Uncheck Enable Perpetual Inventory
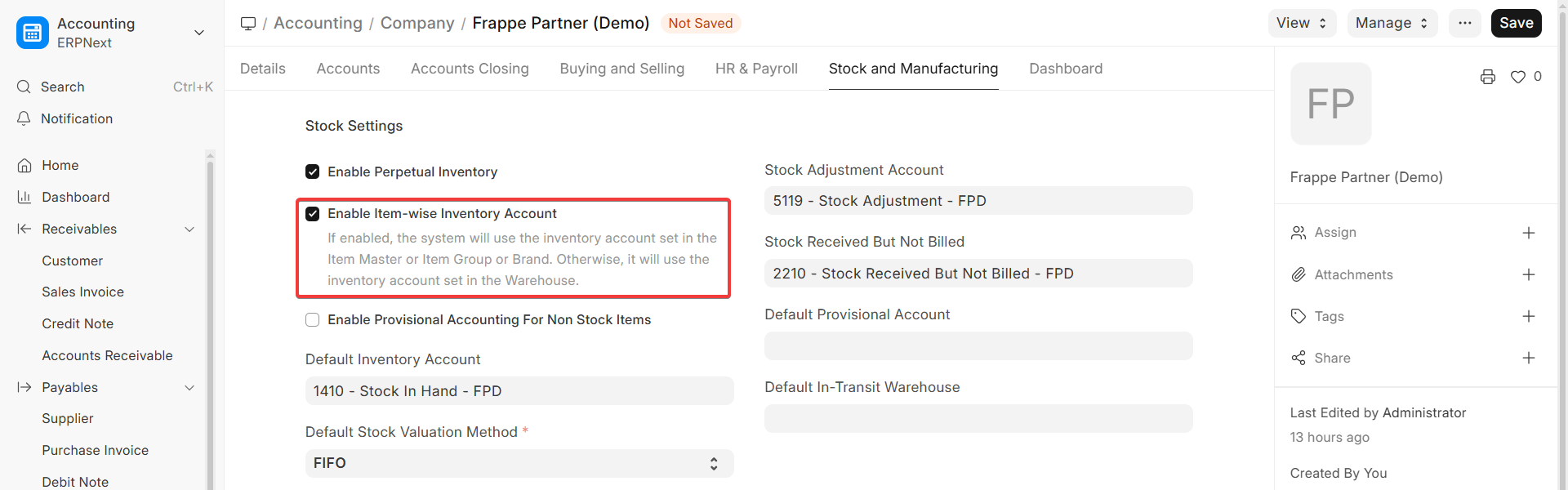 coord(312,171)
